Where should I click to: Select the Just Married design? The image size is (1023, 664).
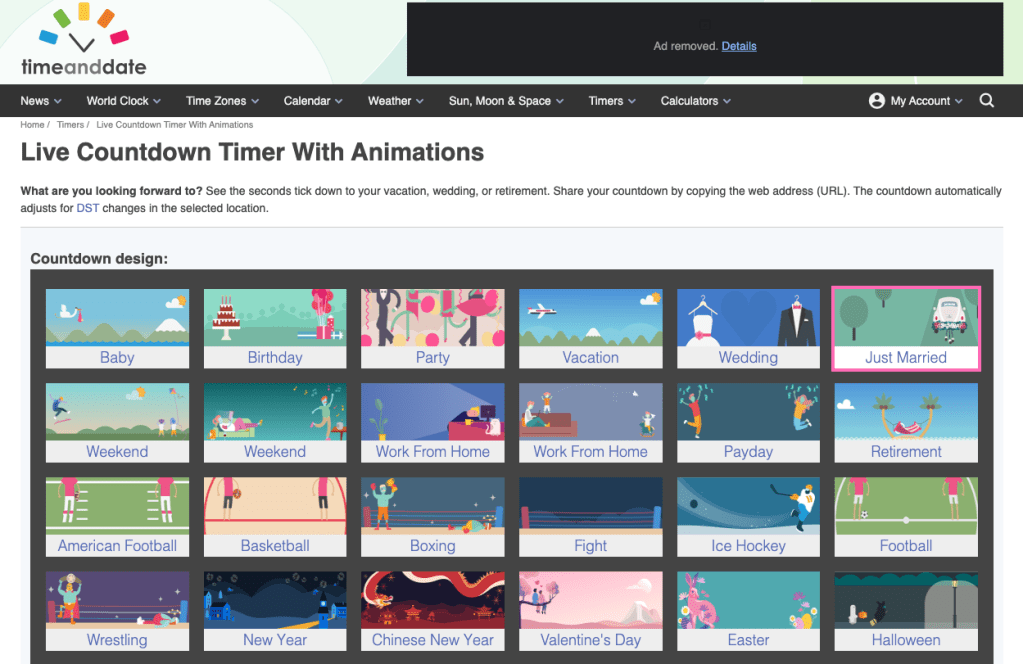point(906,328)
